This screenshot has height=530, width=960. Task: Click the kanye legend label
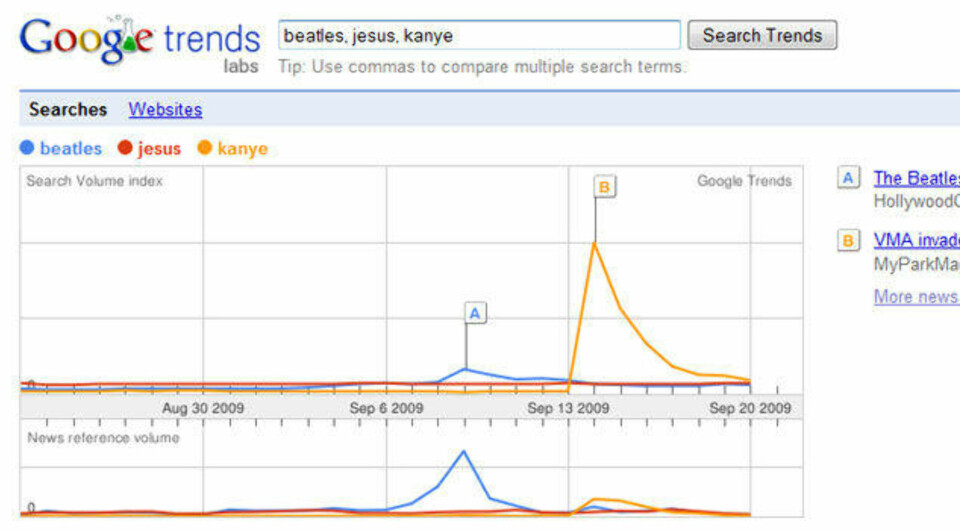[242, 148]
